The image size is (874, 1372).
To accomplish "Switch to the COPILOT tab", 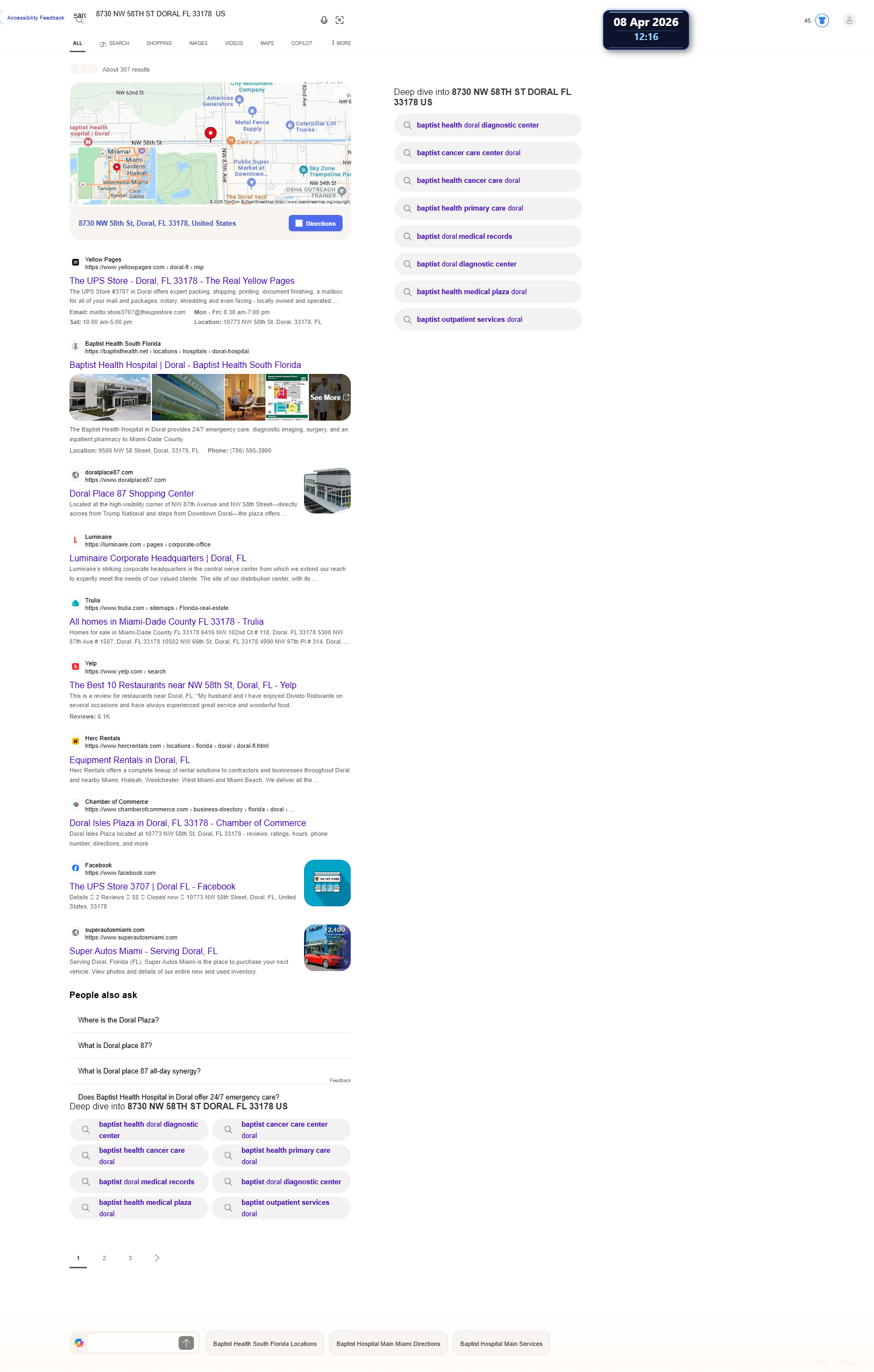I will (302, 43).
